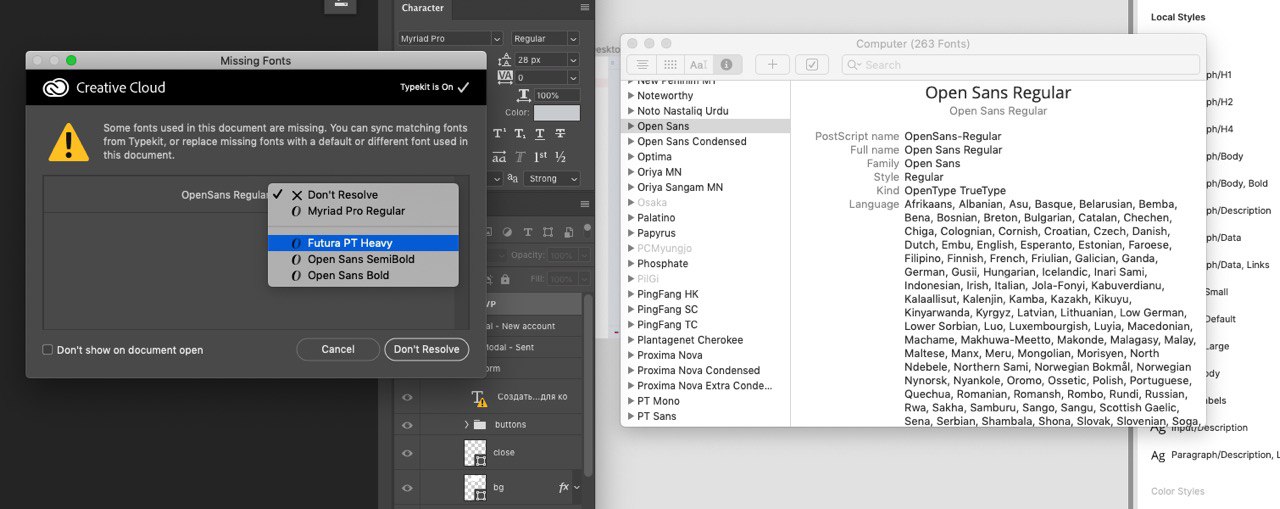This screenshot has height=509, width=1280.
Task: Expand the Open Sans font family
Action: [631, 127]
